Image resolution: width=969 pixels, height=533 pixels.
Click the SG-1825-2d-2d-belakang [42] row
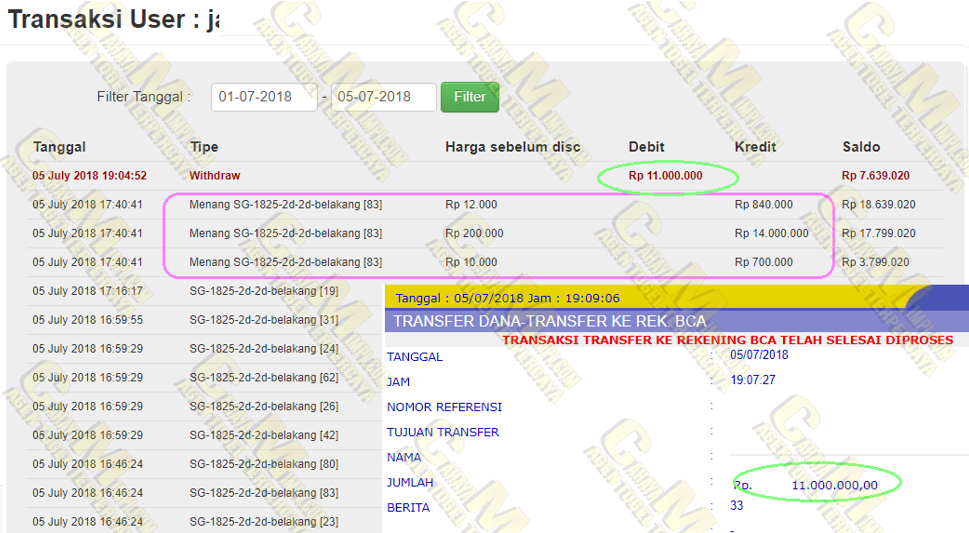(x=264, y=436)
